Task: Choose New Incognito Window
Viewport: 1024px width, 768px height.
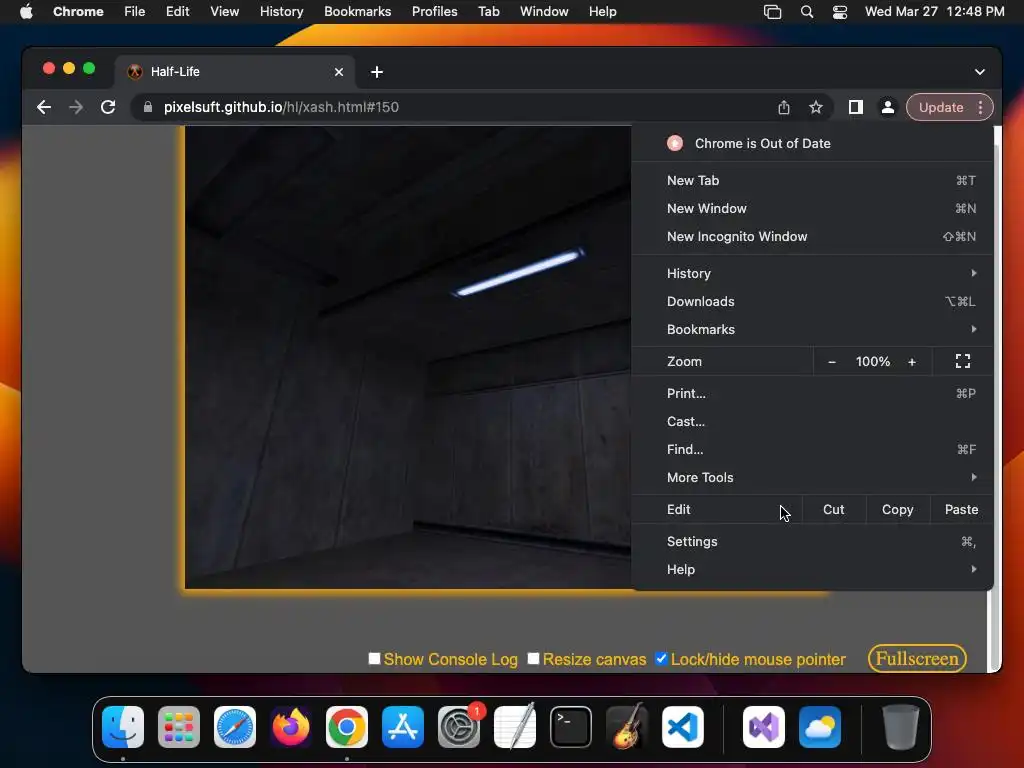Action: tap(812, 236)
